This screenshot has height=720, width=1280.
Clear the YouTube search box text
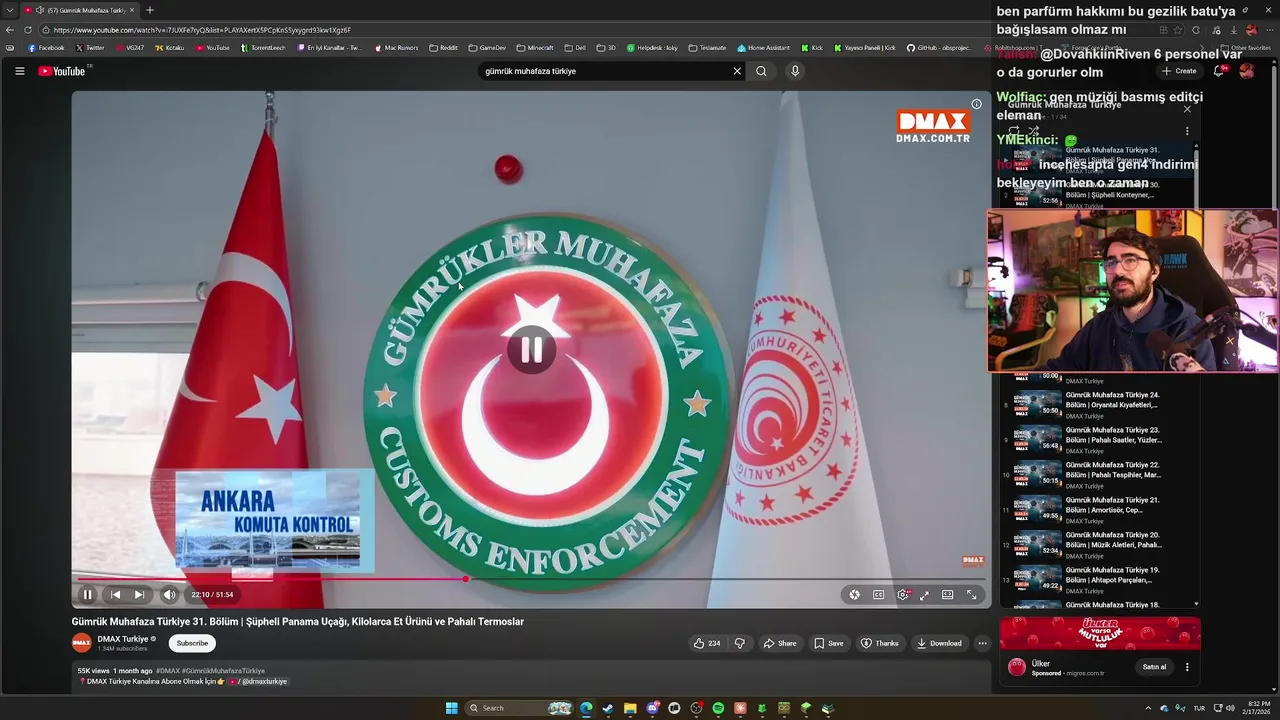click(737, 71)
